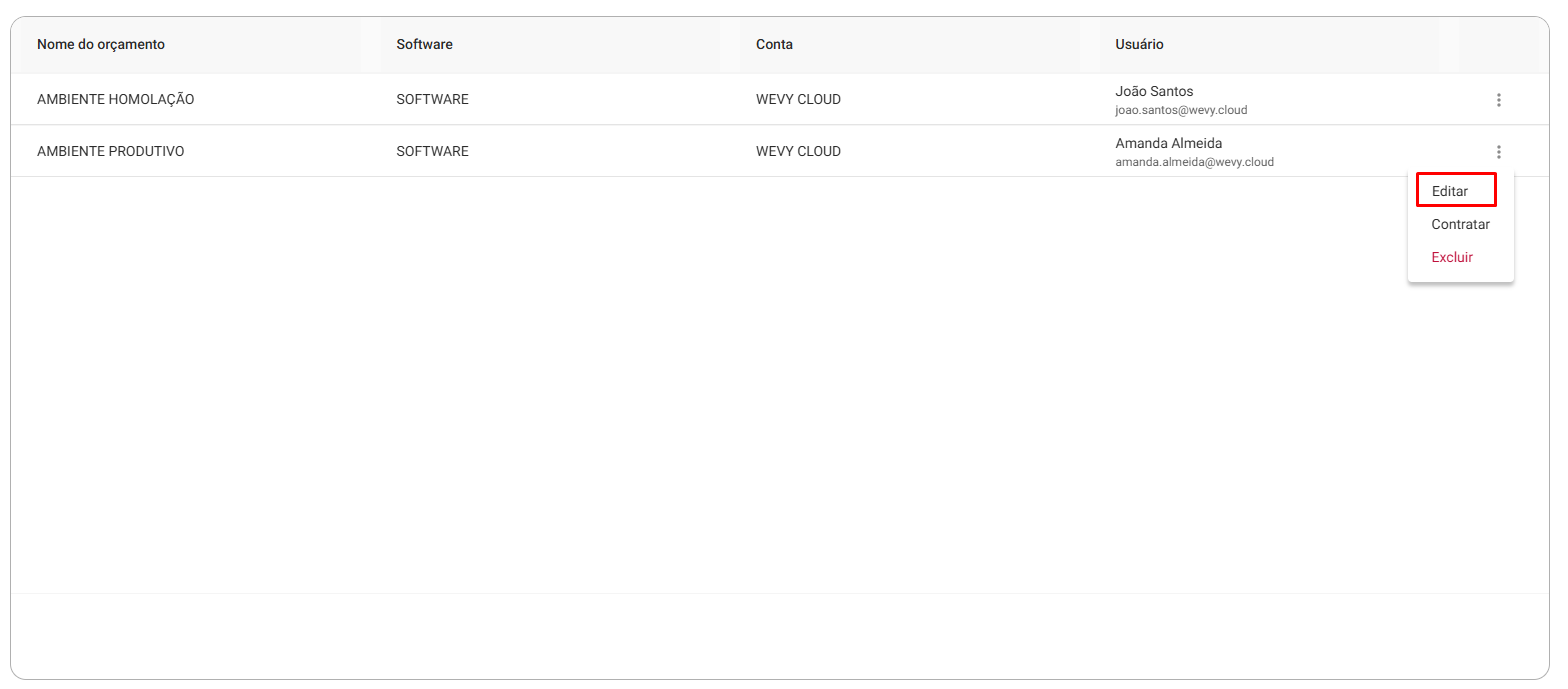Pick Excluir from the context menu
The image size is (1568, 689).
click(x=1452, y=257)
